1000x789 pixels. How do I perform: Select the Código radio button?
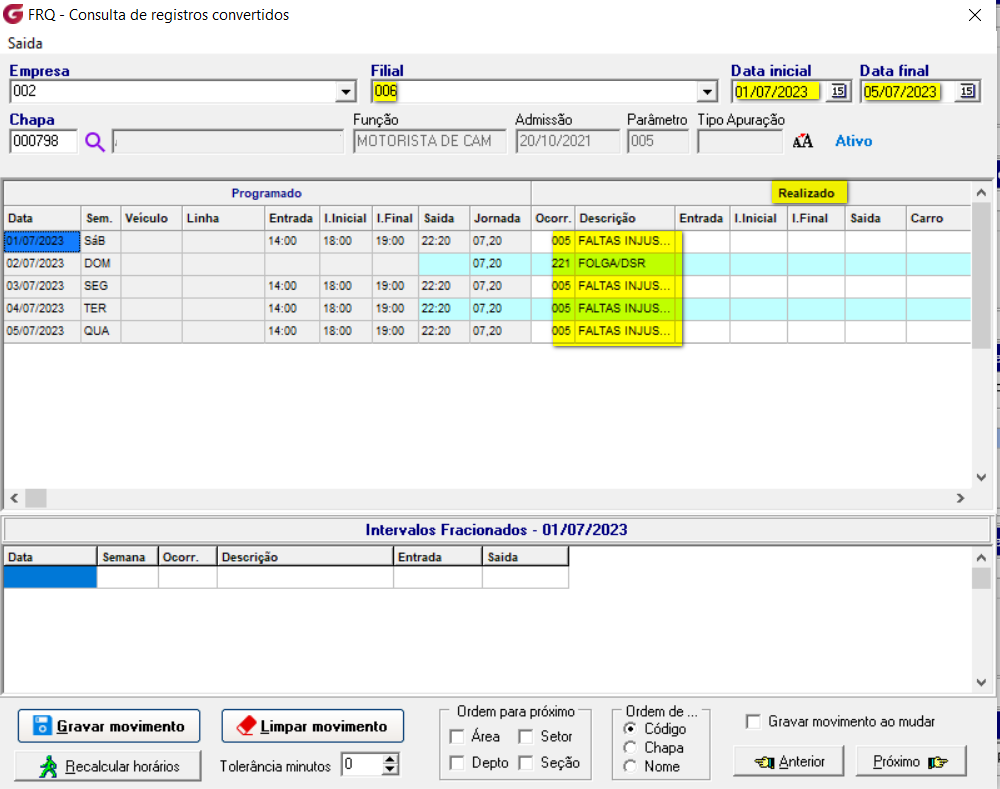point(630,728)
